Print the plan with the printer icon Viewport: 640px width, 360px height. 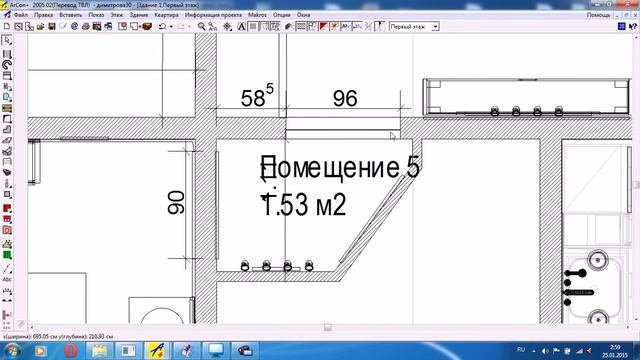85,27
